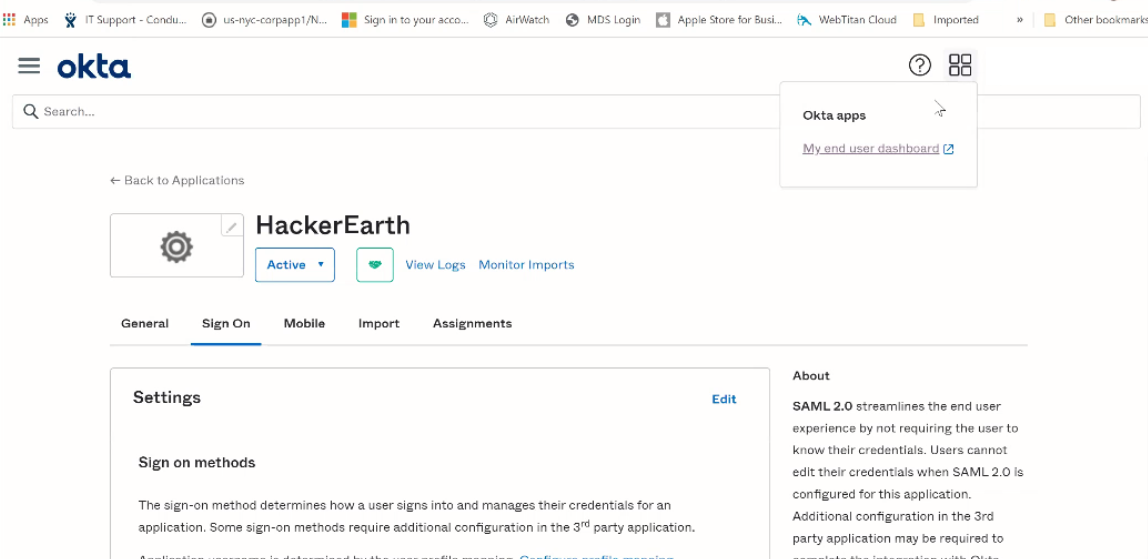Screen dimensions: 1148x559
Task: Switch to the Mobile tab
Action: coord(305,323)
